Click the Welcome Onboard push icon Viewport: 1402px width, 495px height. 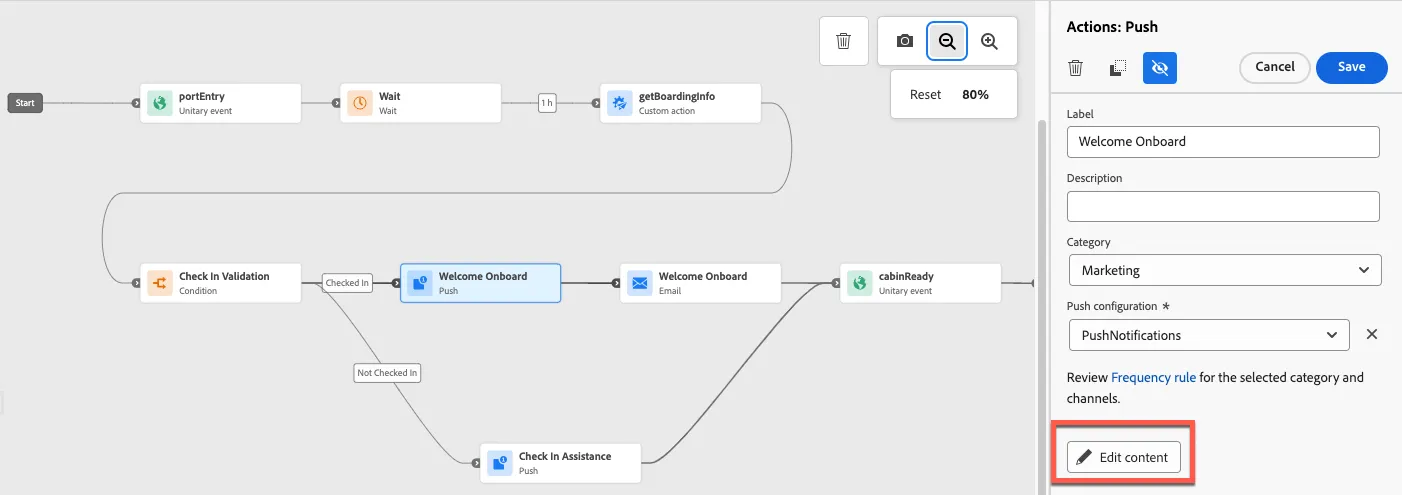[x=419, y=283]
